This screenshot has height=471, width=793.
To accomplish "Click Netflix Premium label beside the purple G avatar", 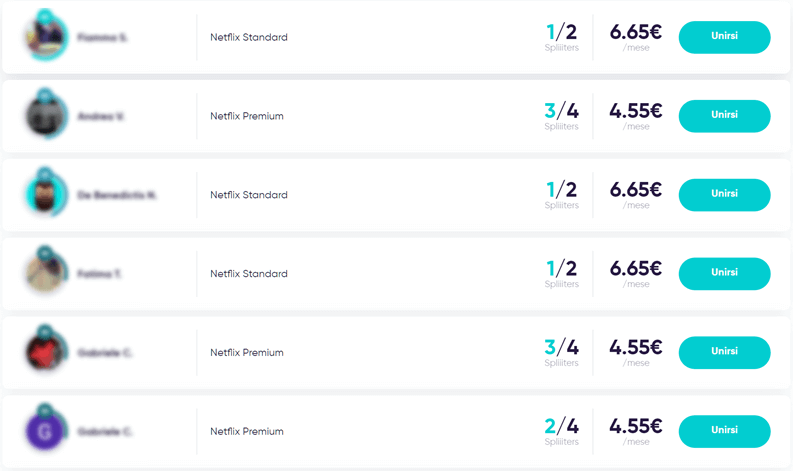I will (247, 432).
